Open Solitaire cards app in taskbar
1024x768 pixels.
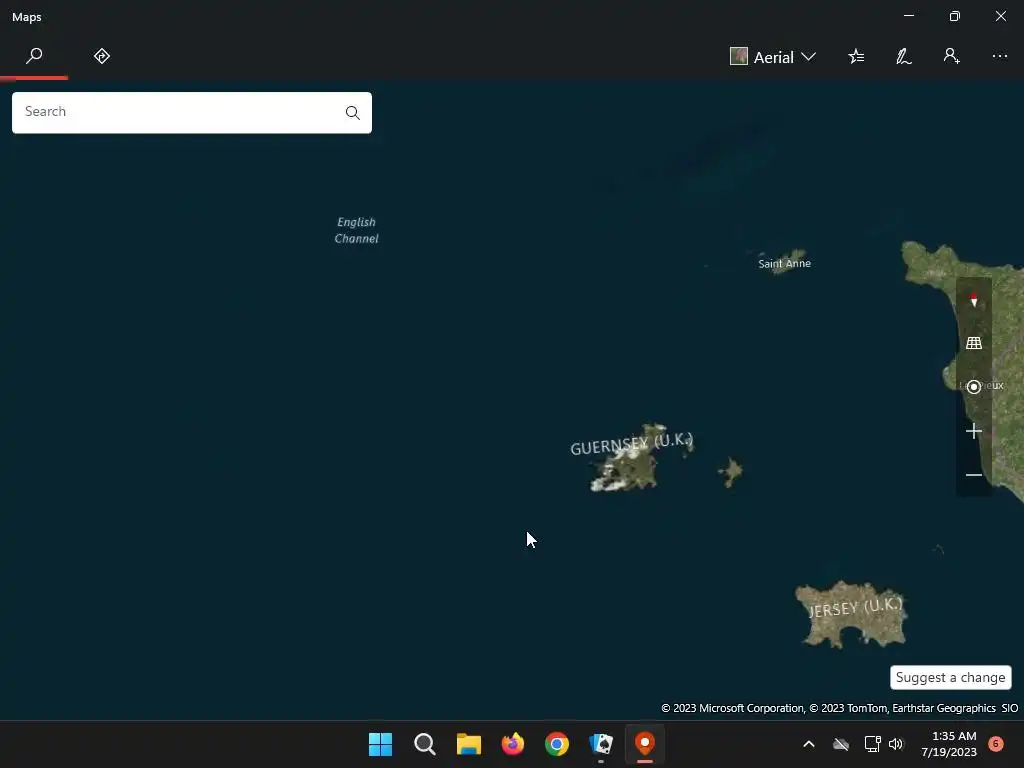pyautogui.click(x=601, y=744)
